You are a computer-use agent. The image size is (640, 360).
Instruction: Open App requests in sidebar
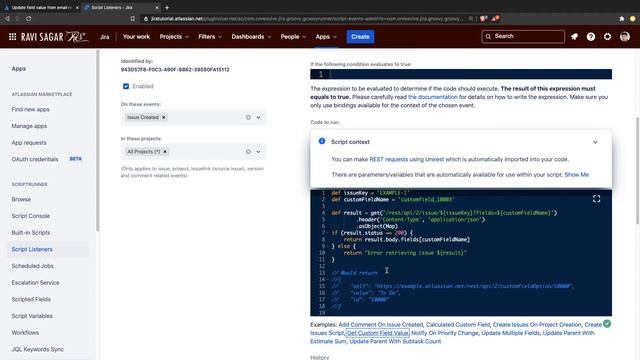[x=29, y=143]
